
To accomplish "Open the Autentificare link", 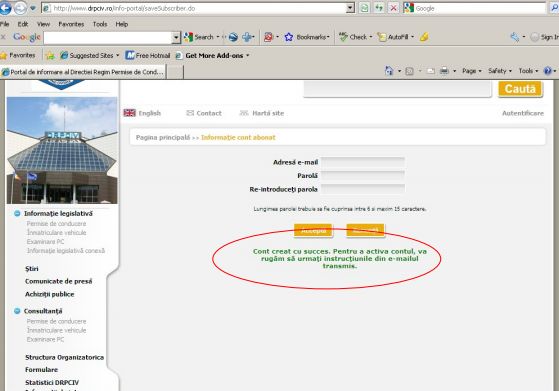I will click(x=523, y=113).
